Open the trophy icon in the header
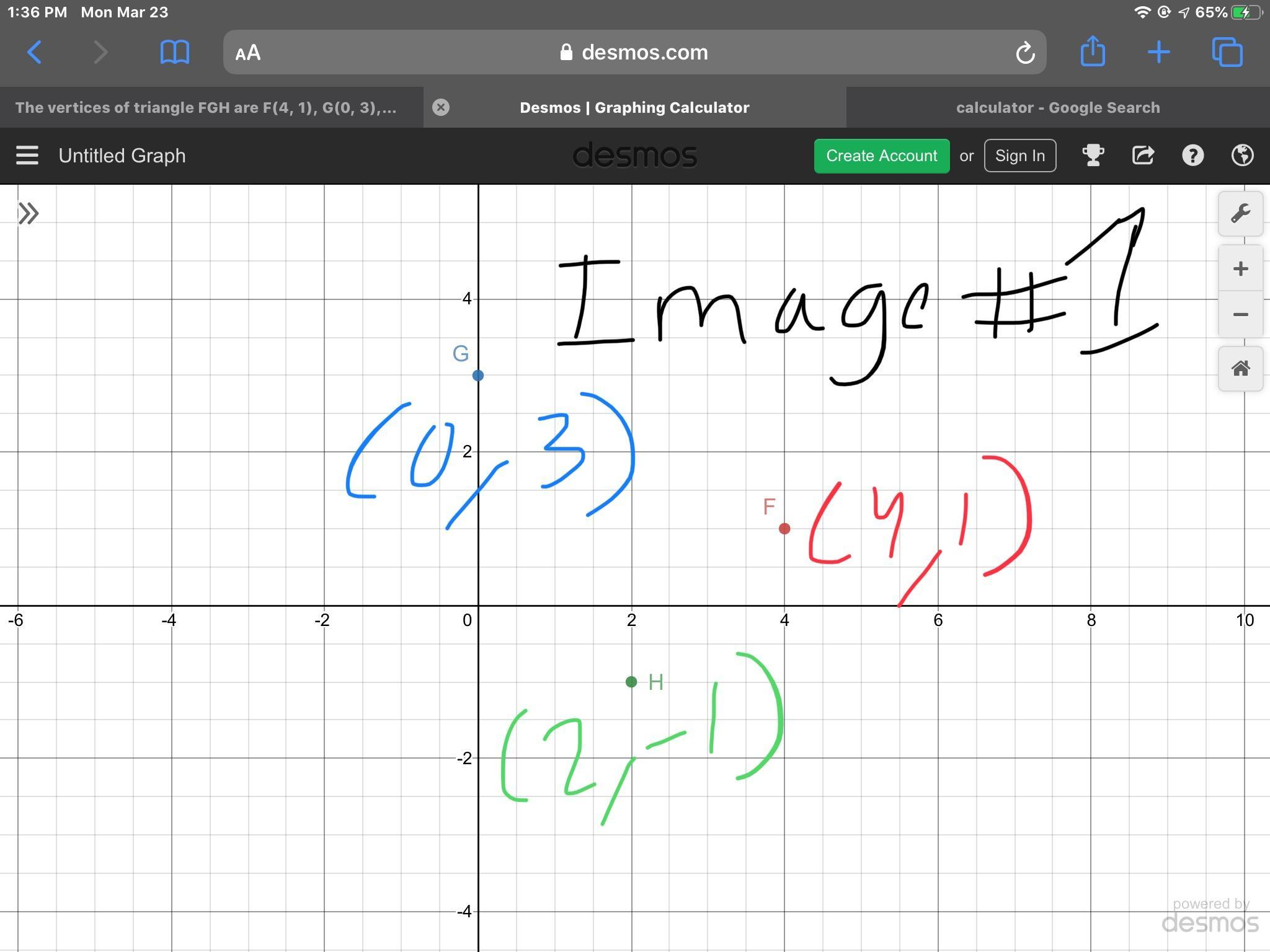 1093,156
